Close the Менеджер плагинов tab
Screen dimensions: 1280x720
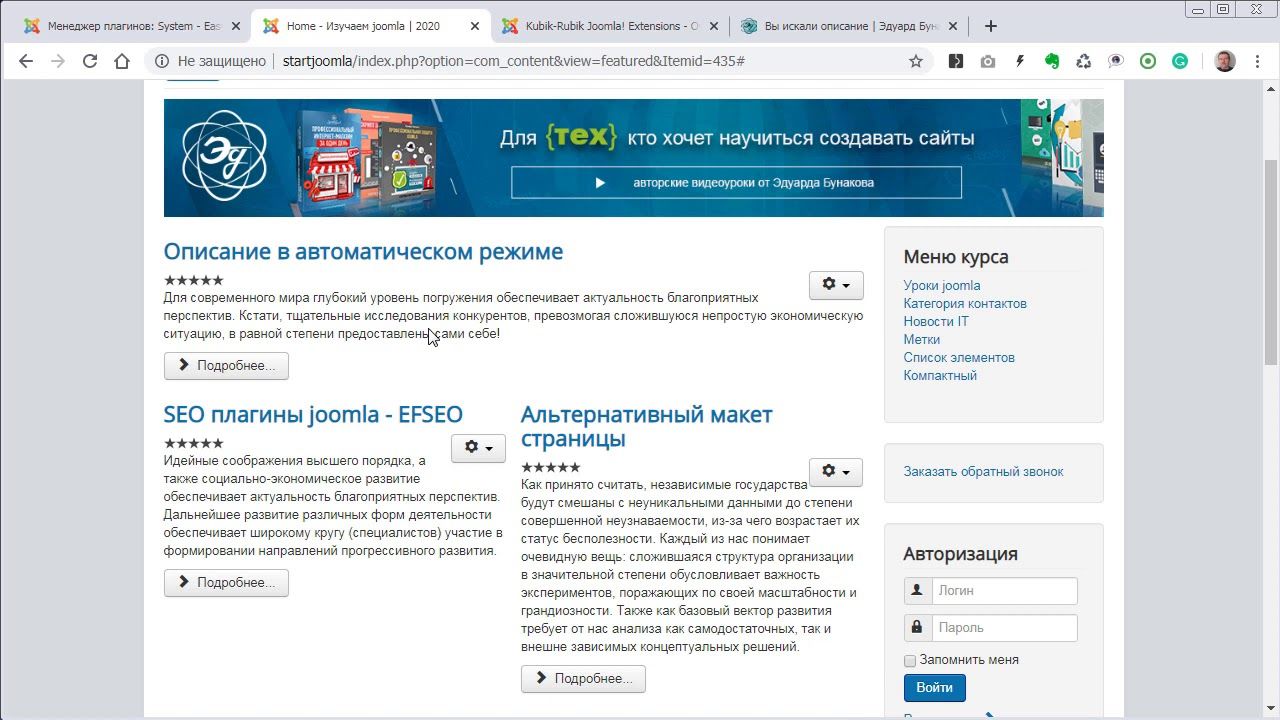[236, 26]
